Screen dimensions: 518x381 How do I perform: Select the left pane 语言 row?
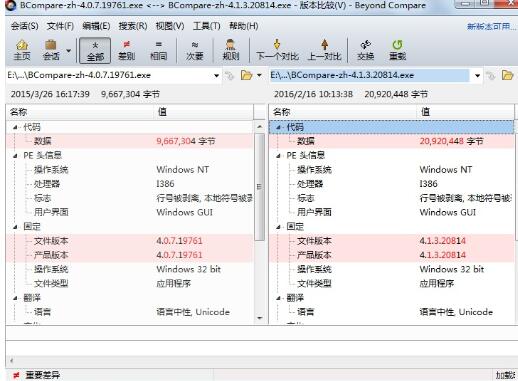pyautogui.click(x=130, y=312)
